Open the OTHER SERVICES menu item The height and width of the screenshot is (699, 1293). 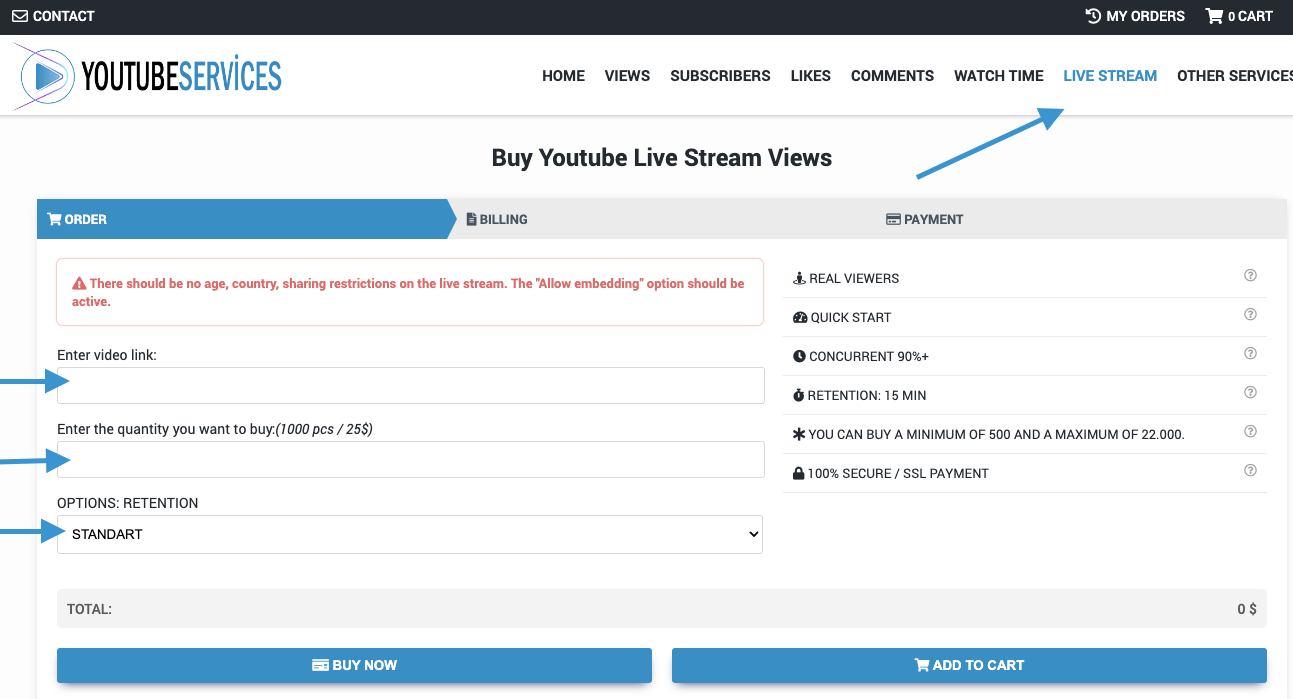coord(1235,75)
